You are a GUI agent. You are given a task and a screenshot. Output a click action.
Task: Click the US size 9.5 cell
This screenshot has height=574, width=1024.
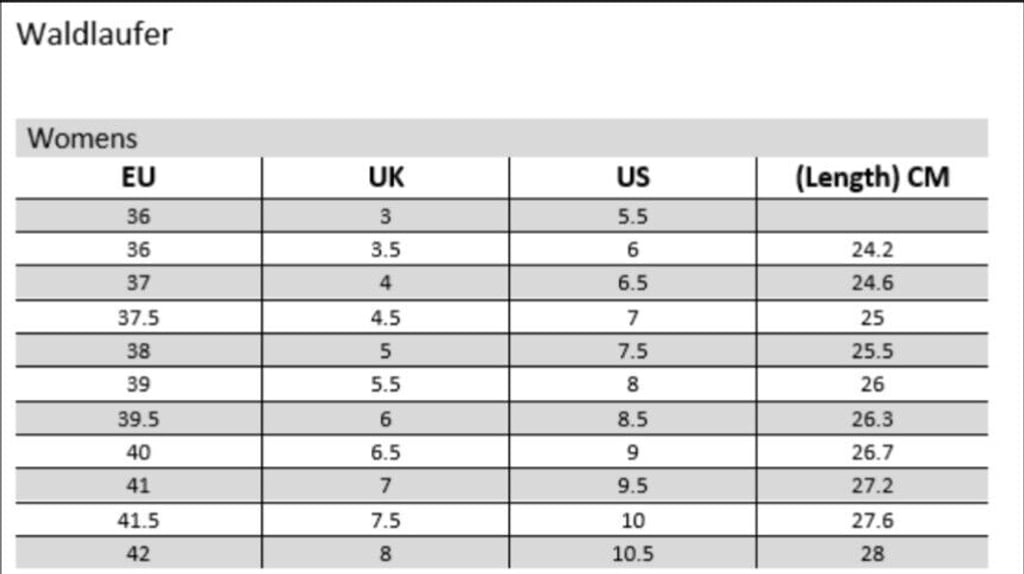pos(633,486)
